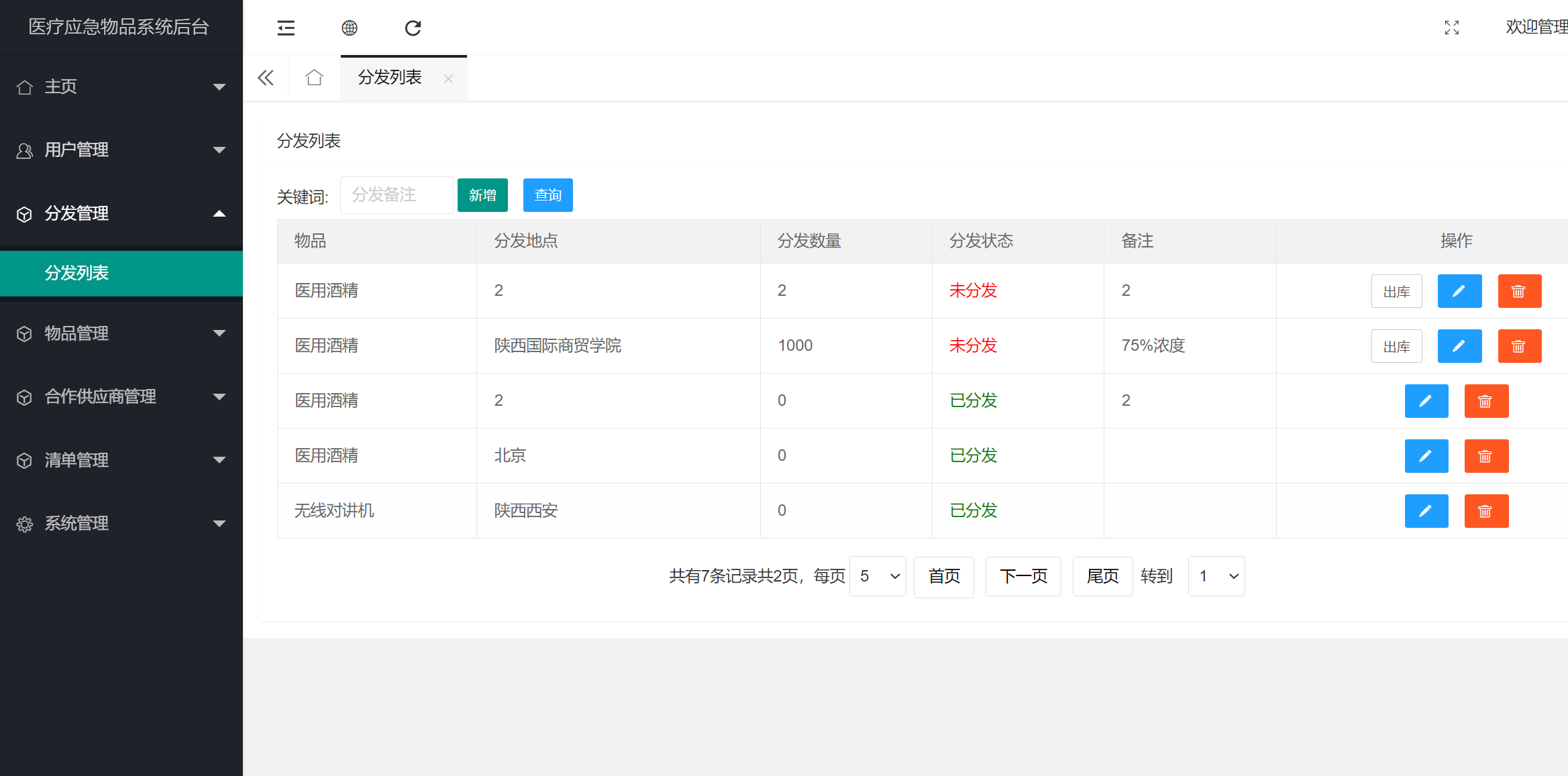Expand the 用户管理 menu section
This screenshot has height=776, width=1568.
121,150
